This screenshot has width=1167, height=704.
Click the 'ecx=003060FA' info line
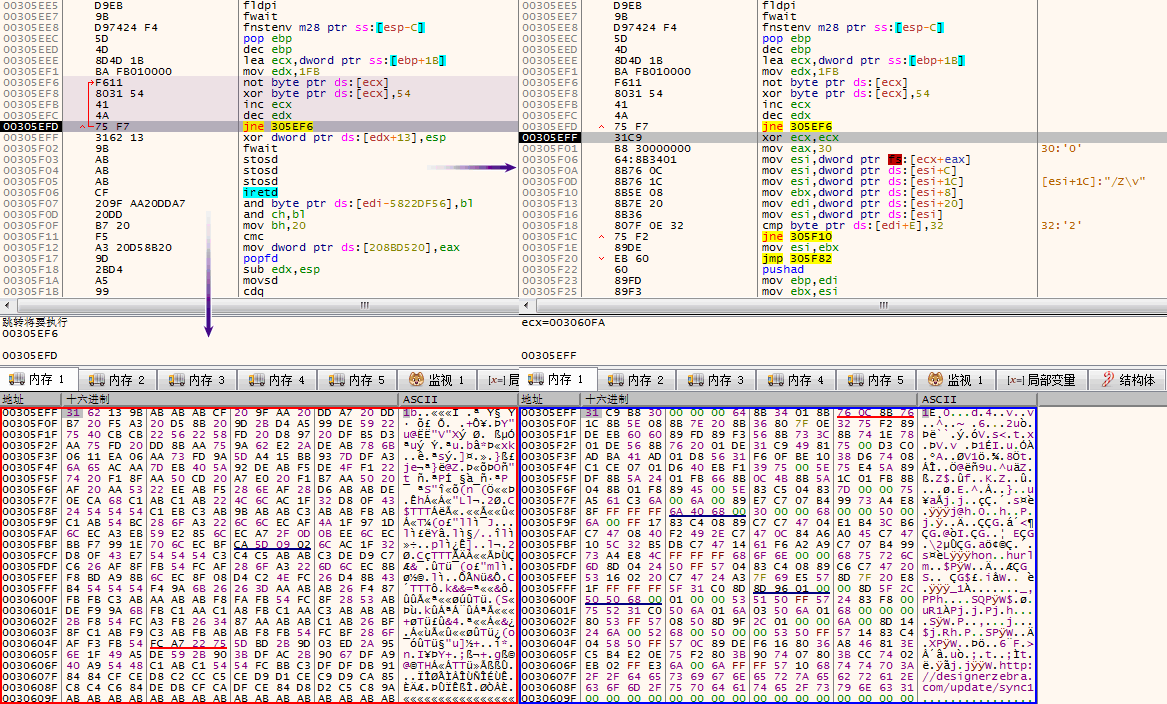point(563,322)
